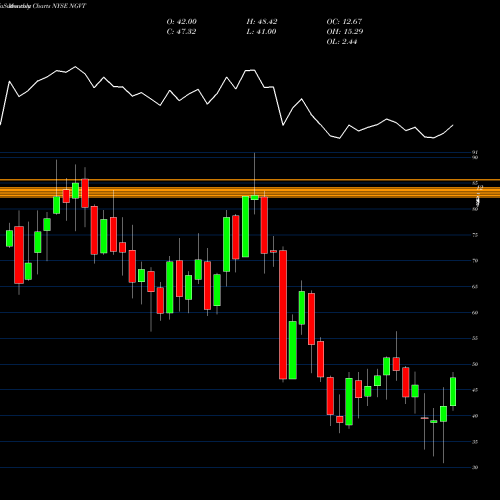Click the 90 price axis label
The image size is (500, 500).
pyautogui.click(x=475, y=157)
